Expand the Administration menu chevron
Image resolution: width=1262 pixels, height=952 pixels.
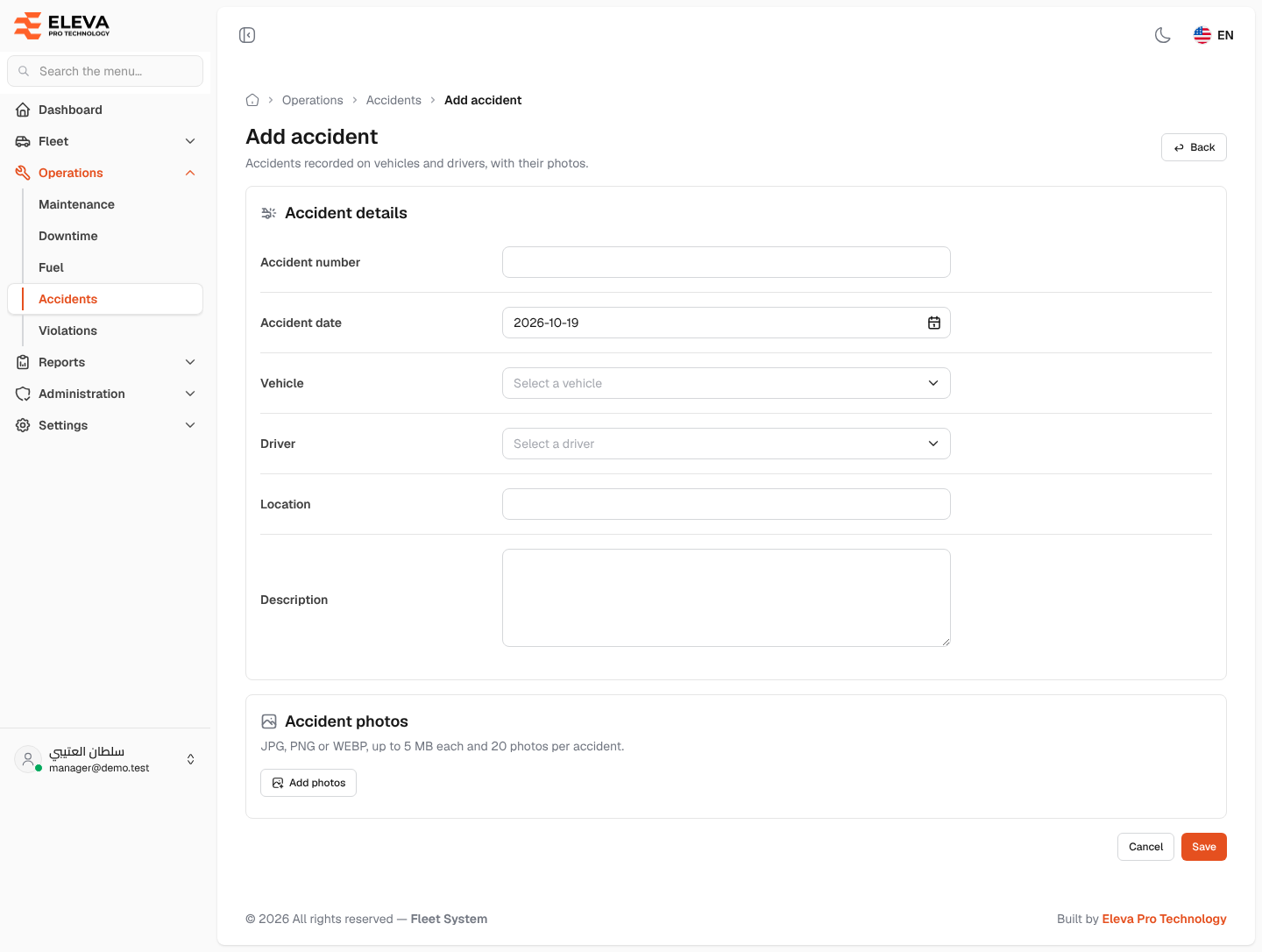click(190, 394)
